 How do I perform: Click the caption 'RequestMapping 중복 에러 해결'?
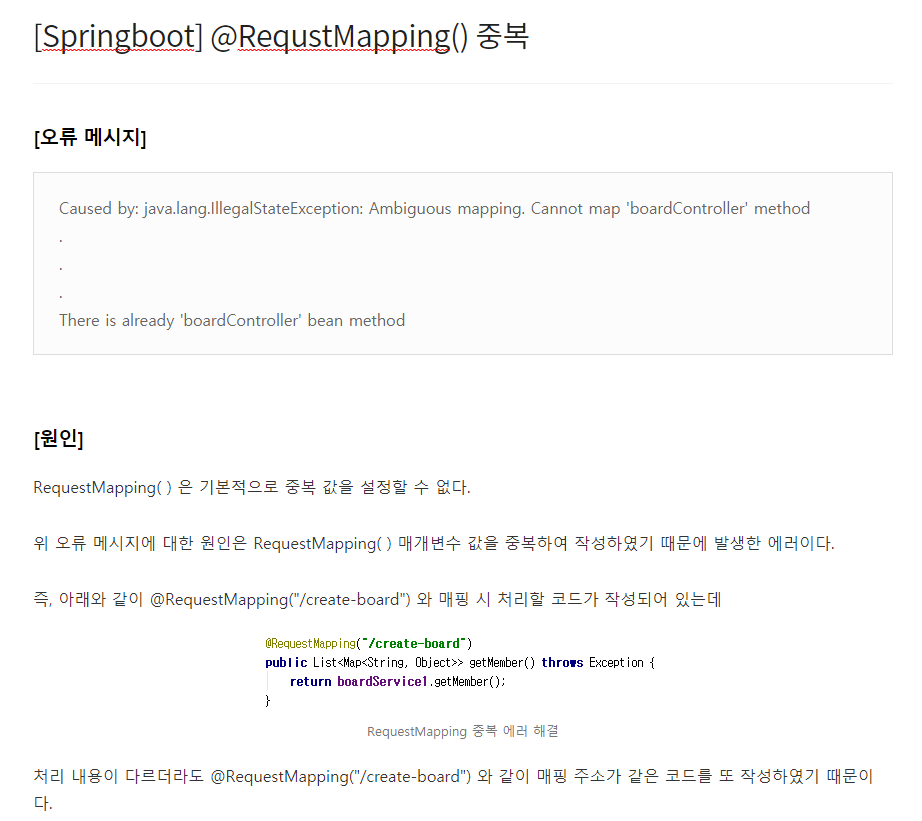(462, 731)
